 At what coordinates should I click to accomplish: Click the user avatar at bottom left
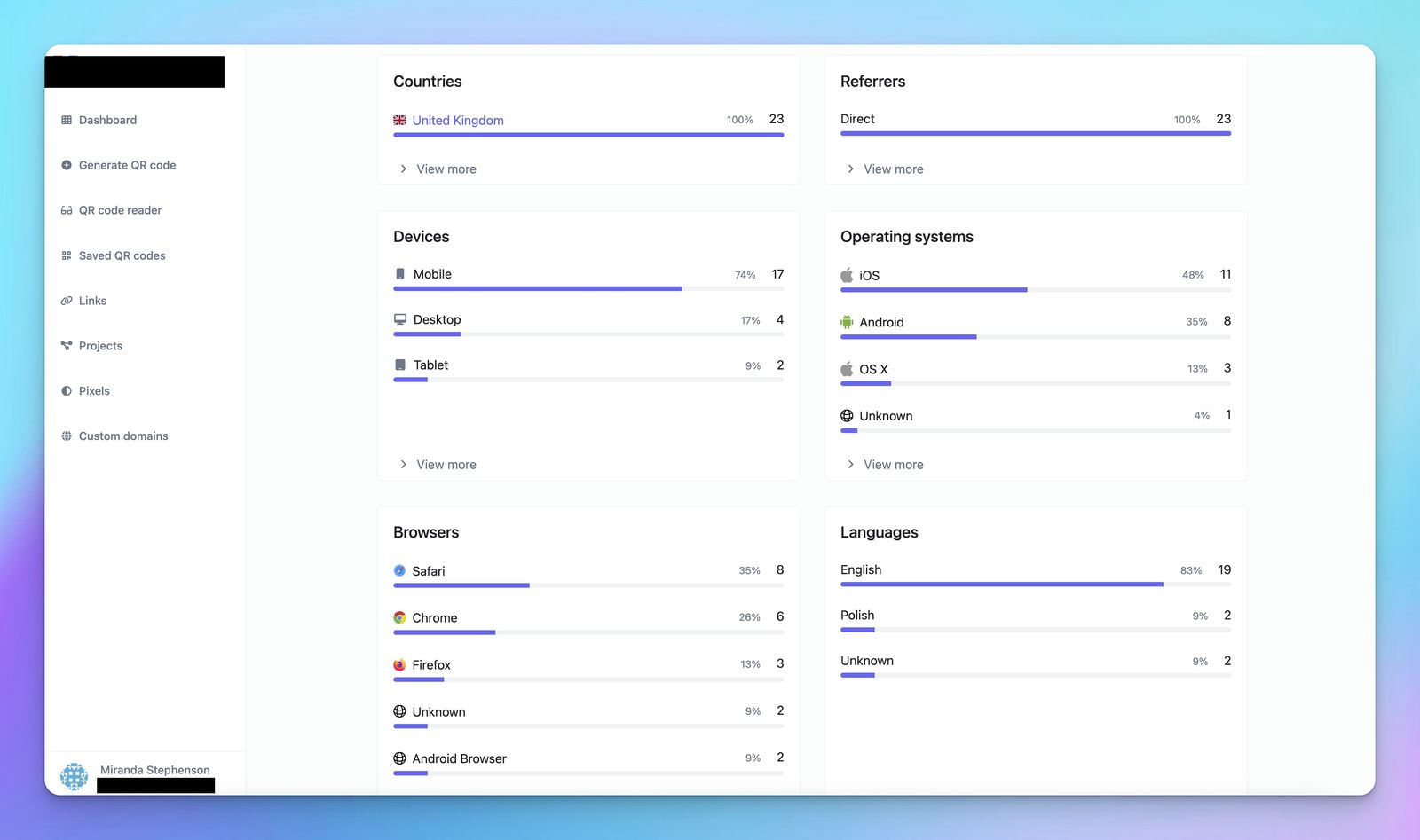75,776
